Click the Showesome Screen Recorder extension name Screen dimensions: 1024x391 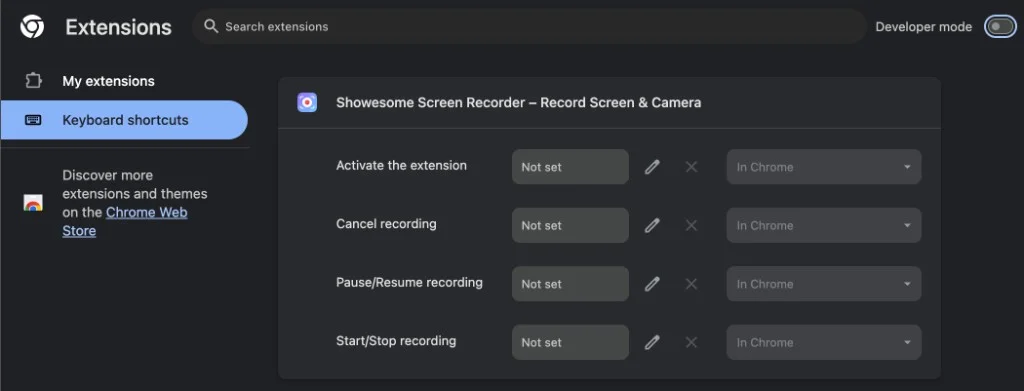pos(519,102)
